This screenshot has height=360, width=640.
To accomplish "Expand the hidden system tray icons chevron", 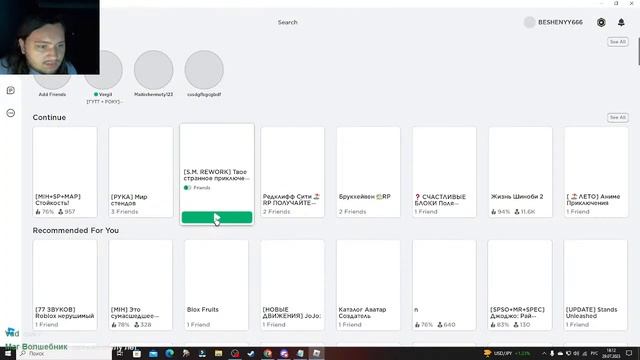I will [544, 353].
